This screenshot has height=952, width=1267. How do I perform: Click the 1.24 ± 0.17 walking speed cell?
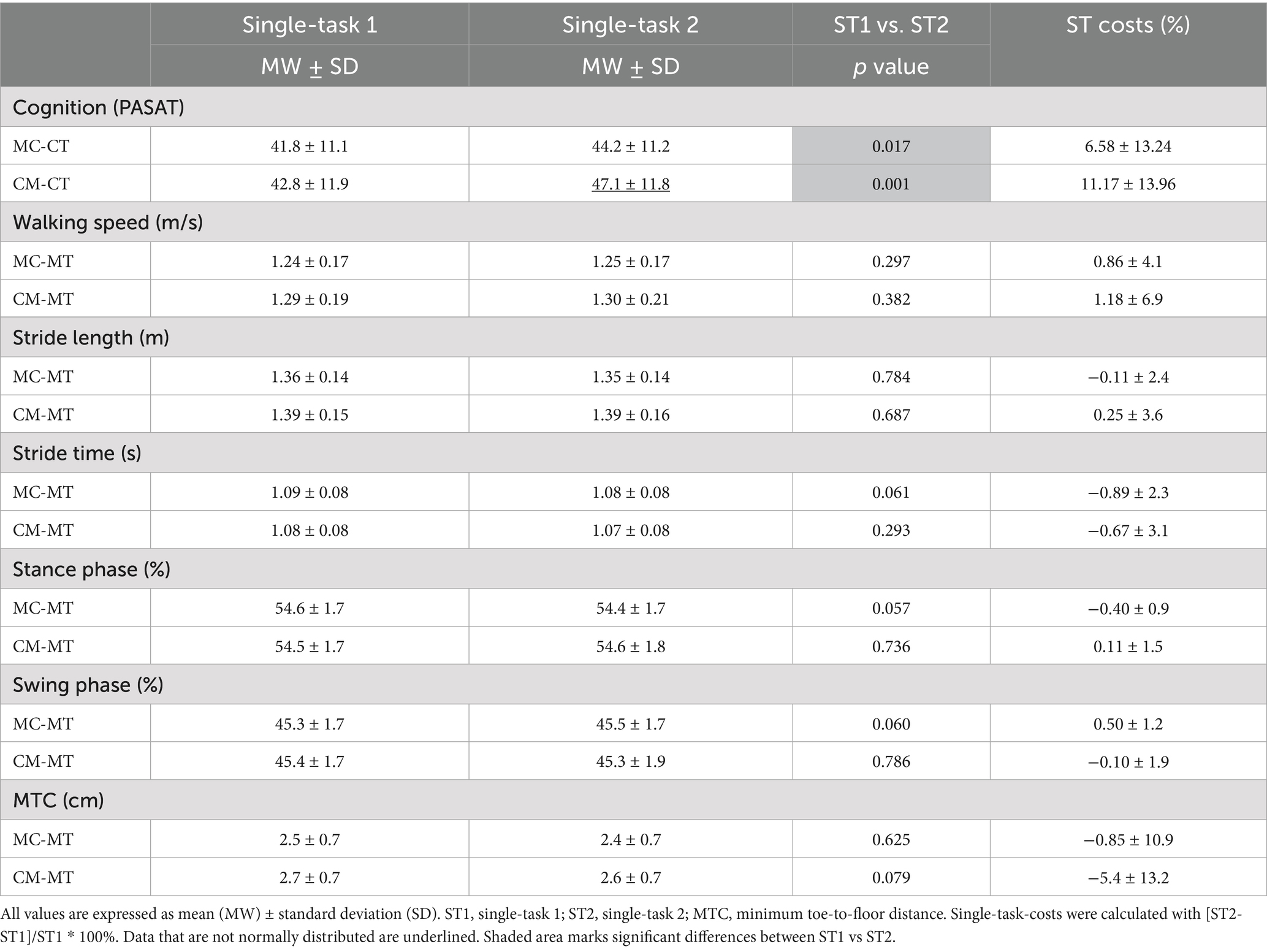coord(310,262)
